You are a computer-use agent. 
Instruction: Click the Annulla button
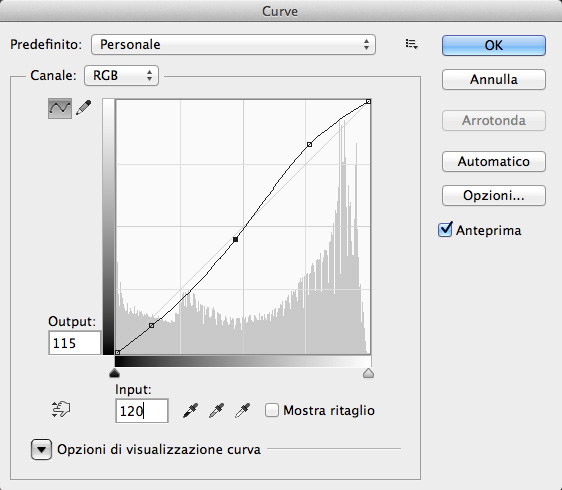click(494, 79)
